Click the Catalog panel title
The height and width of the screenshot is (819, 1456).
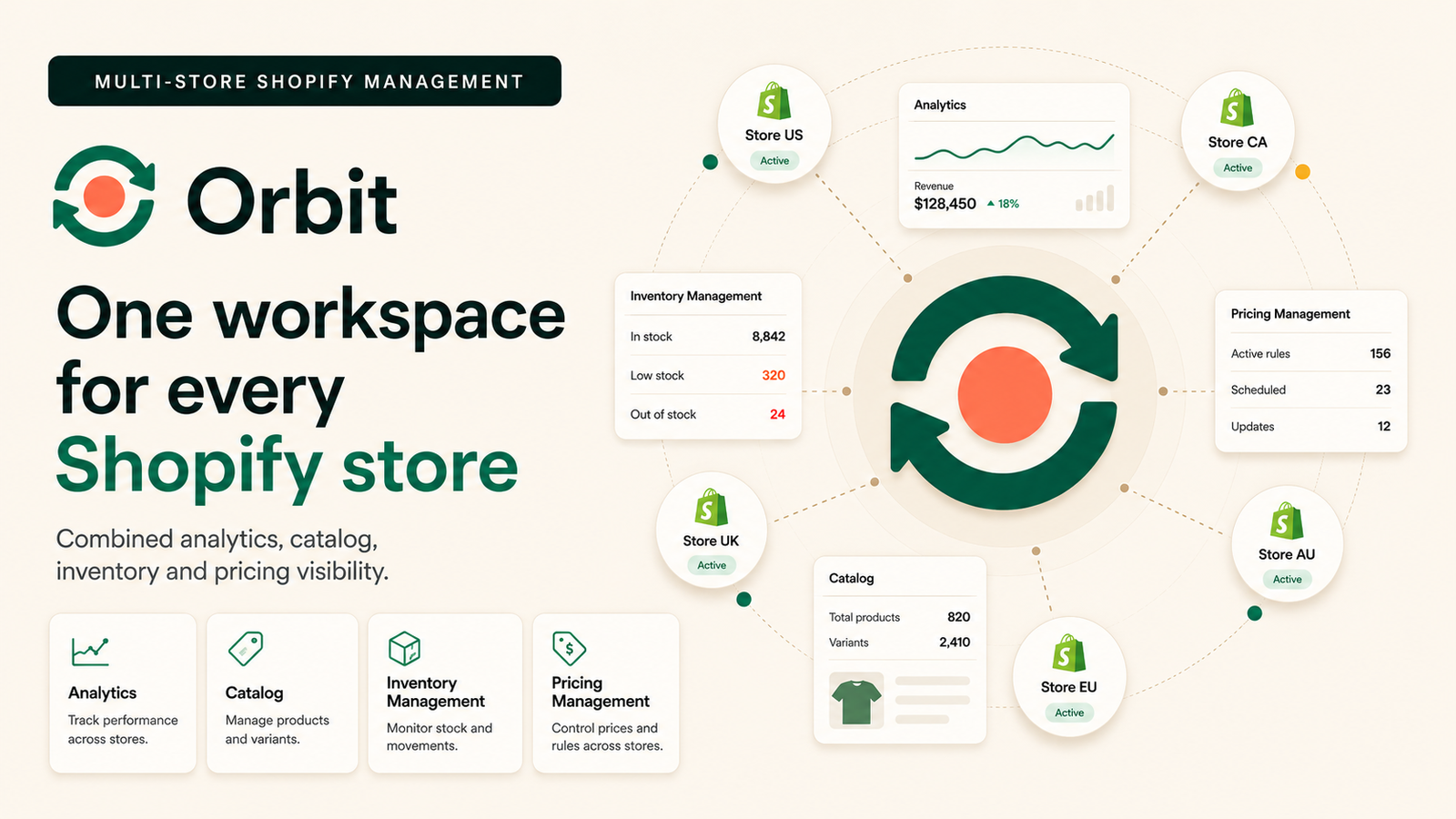pyautogui.click(x=851, y=579)
